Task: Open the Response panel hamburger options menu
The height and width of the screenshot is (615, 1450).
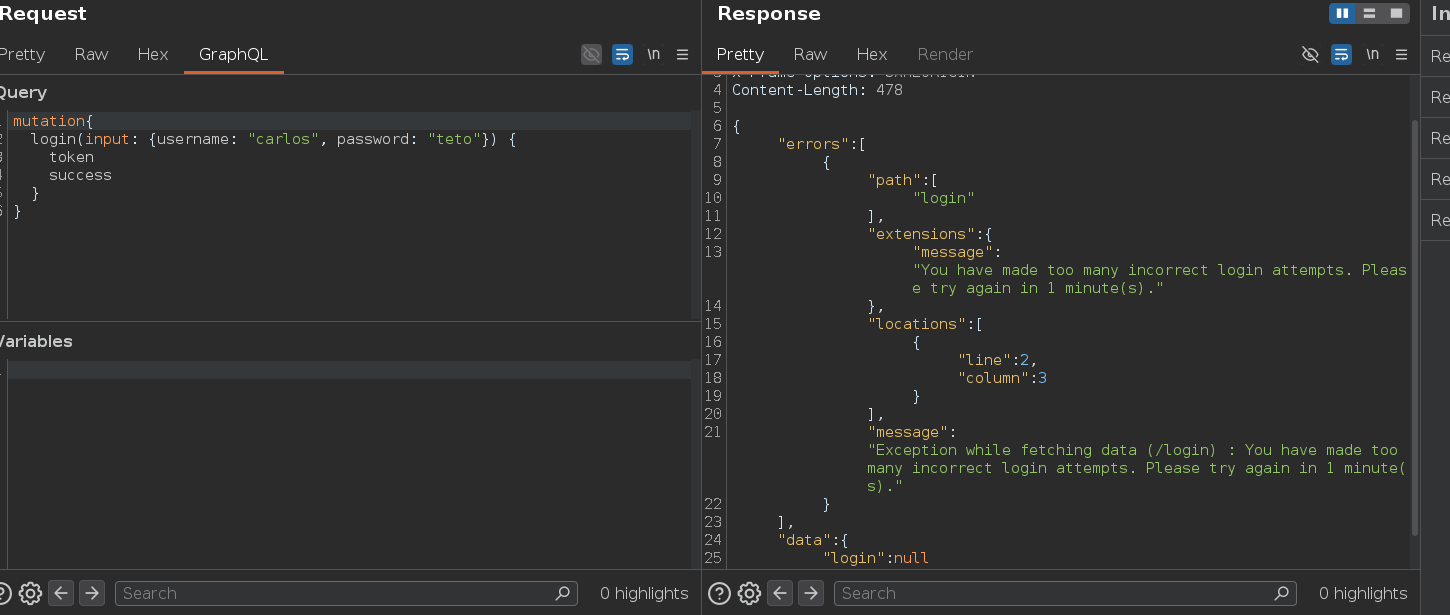Action: click(1402, 54)
